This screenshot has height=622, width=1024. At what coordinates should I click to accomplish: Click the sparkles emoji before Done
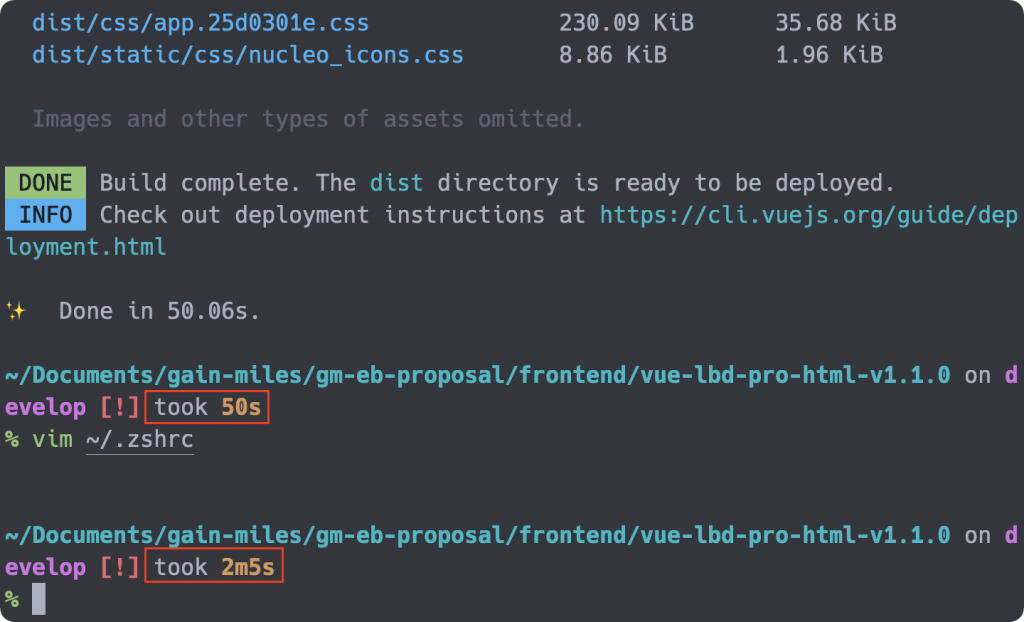click(16, 311)
